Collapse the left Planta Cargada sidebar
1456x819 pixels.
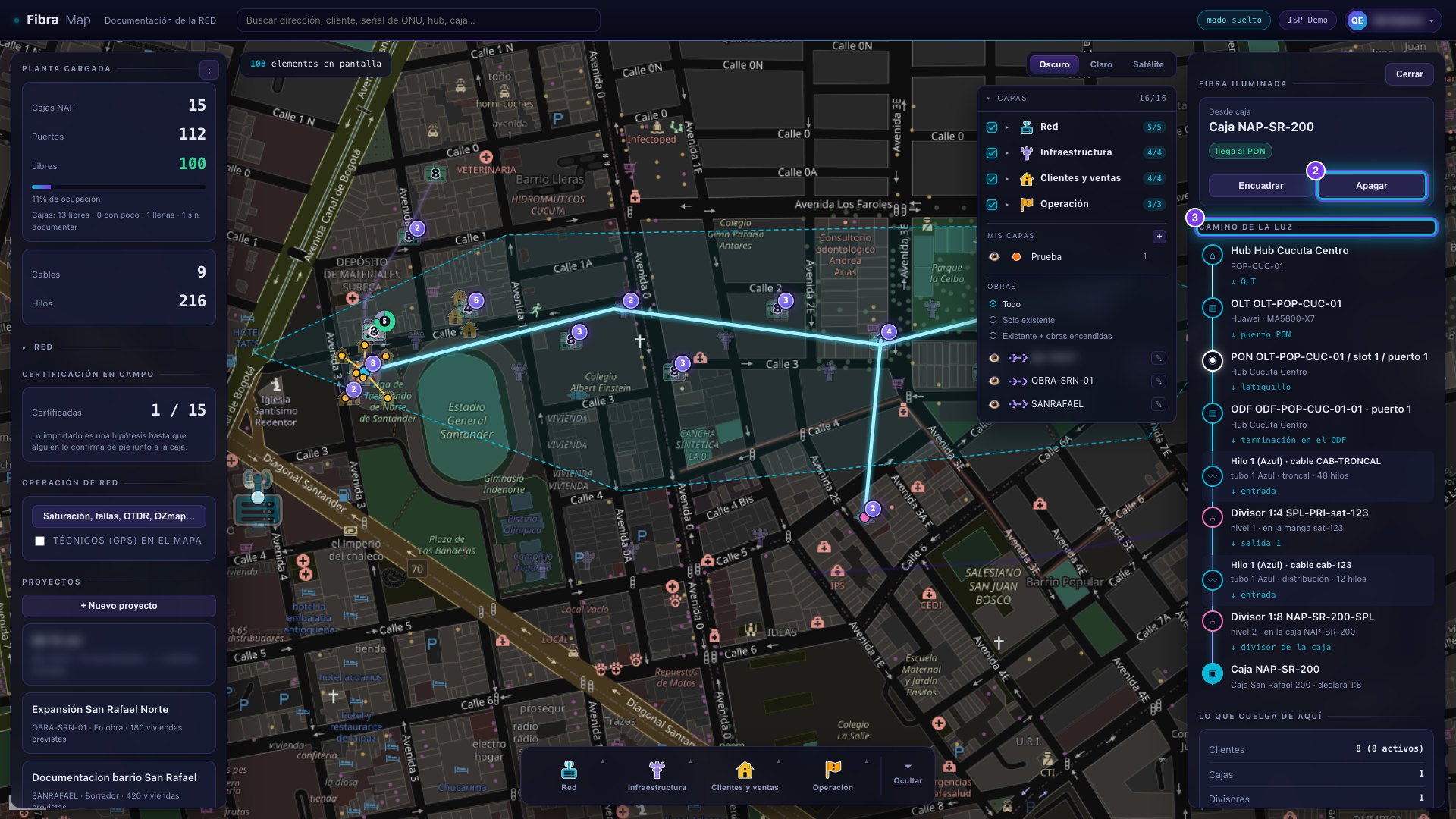[209, 71]
